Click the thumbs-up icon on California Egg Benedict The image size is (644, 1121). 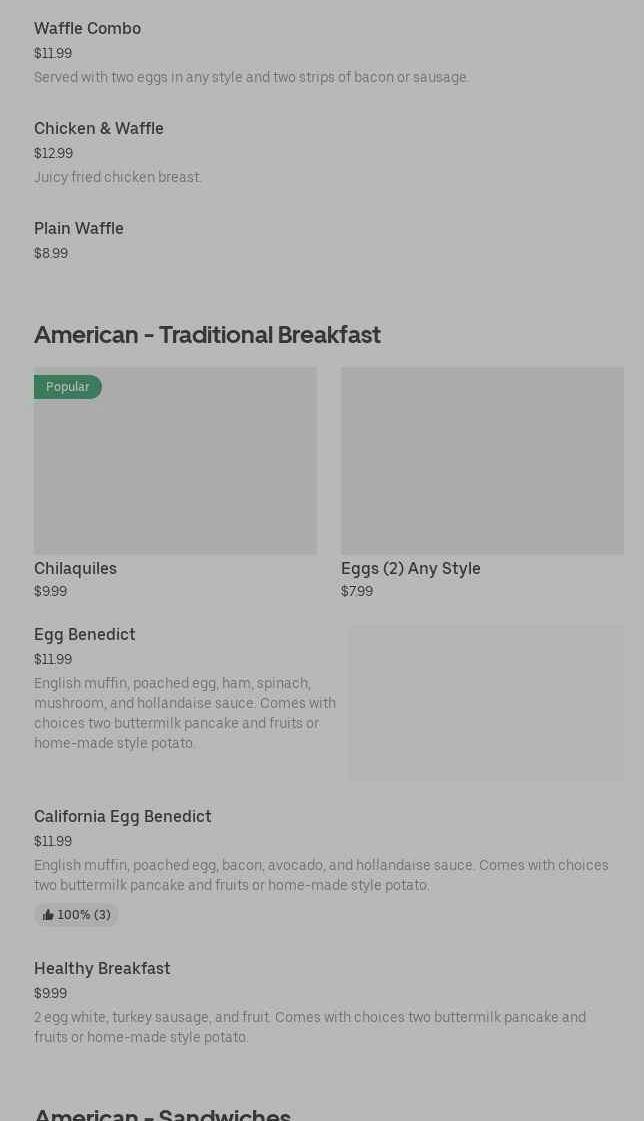coord(48,915)
